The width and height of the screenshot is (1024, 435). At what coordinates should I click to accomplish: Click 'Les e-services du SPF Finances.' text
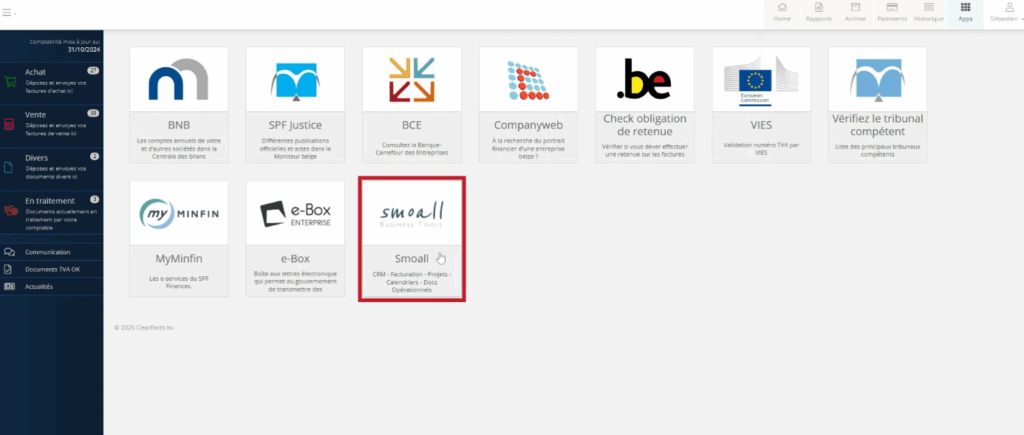click(x=179, y=282)
